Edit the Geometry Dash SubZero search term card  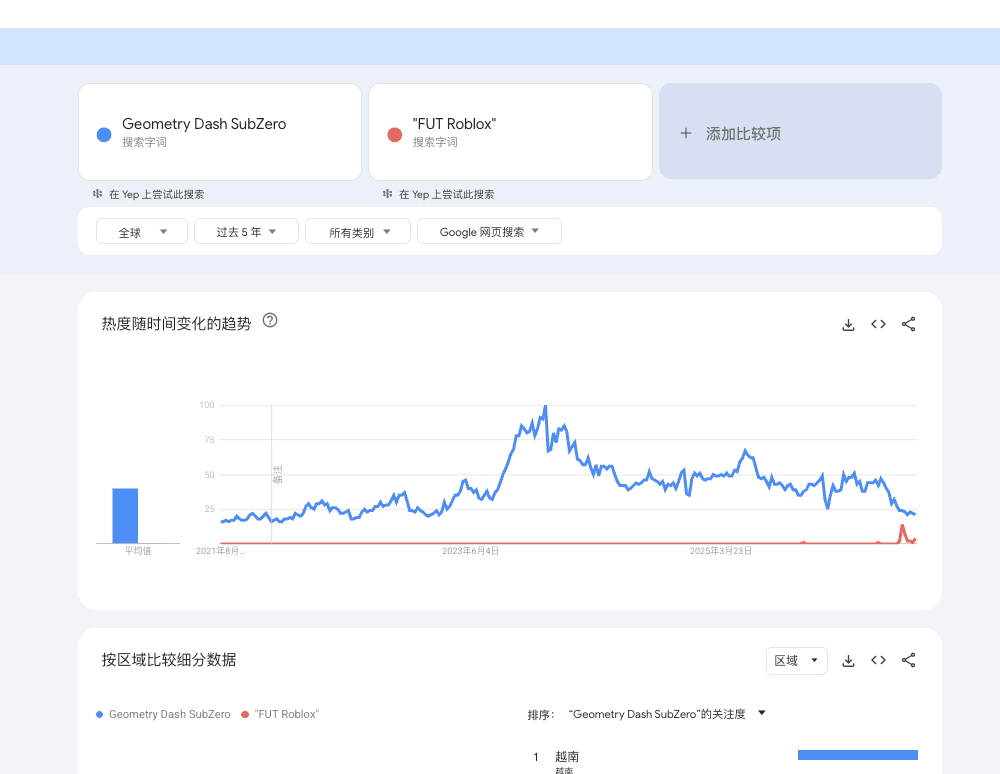point(220,132)
